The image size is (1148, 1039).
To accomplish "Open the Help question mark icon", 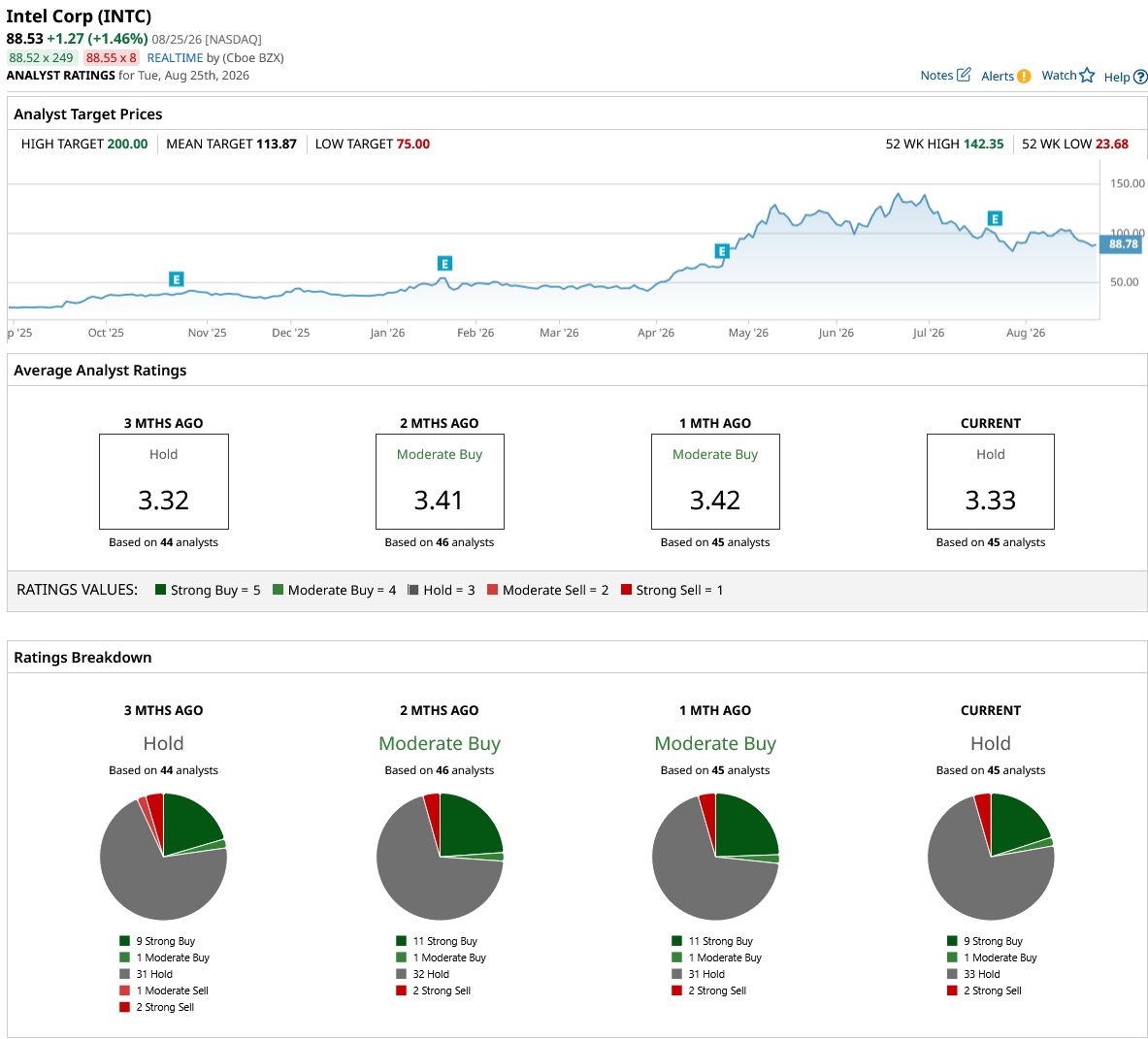I will click(x=1140, y=77).
